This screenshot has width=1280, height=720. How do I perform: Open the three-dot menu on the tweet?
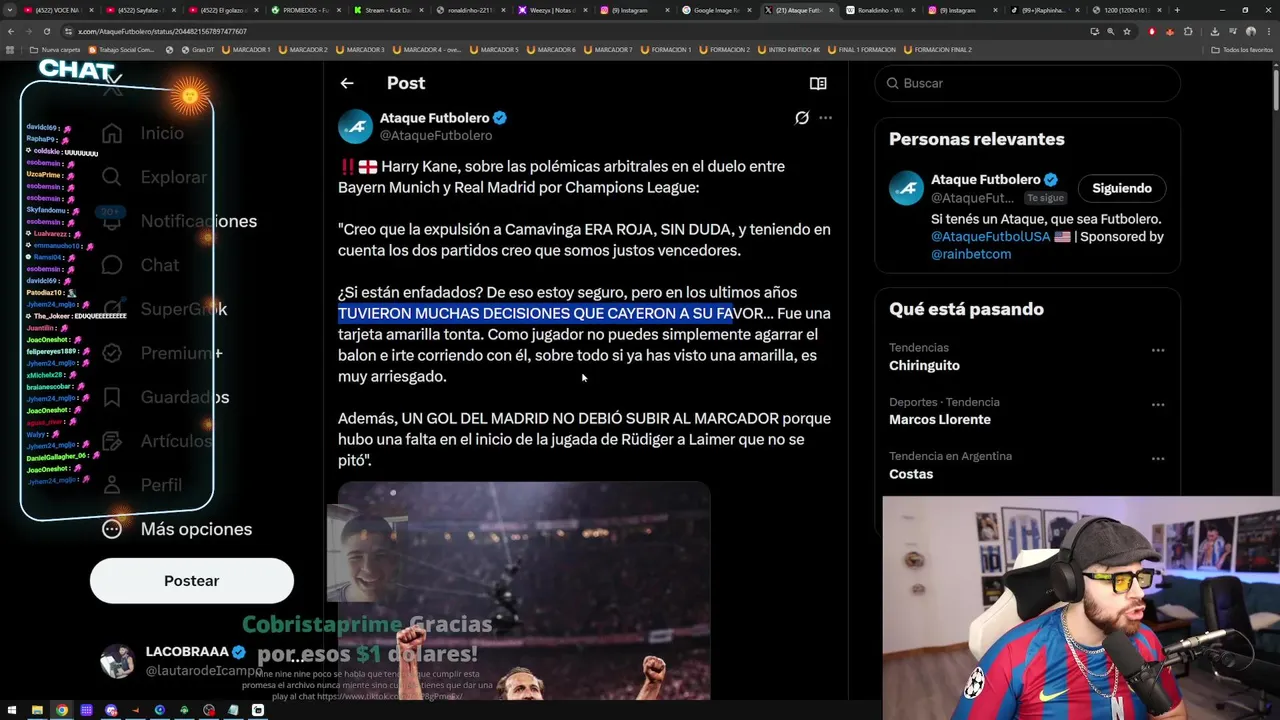pos(825,118)
